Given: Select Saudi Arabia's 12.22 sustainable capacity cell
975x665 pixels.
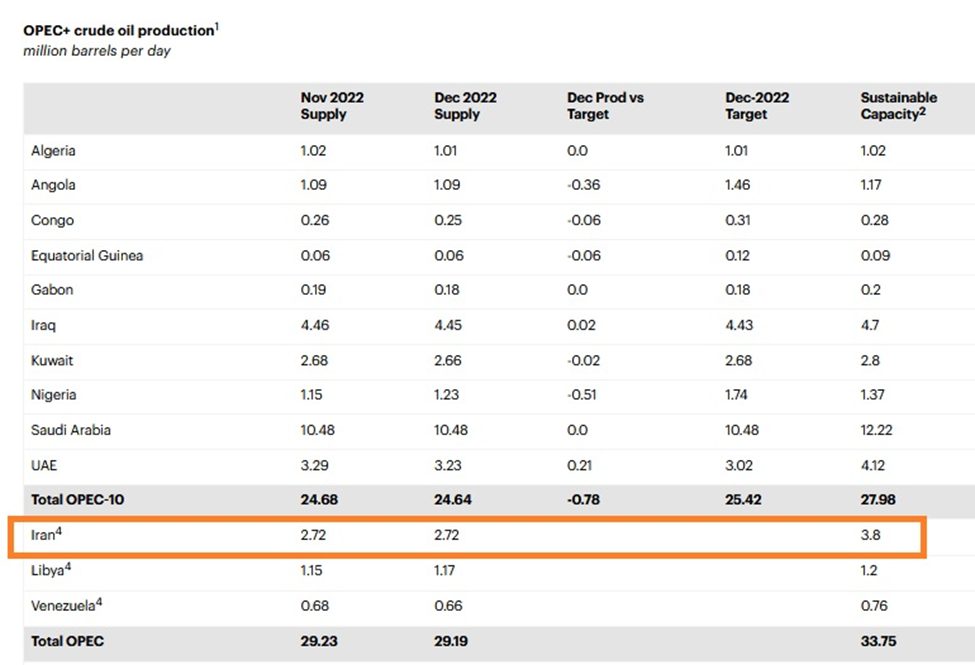Looking at the screenshot, I should click(876, 431).
